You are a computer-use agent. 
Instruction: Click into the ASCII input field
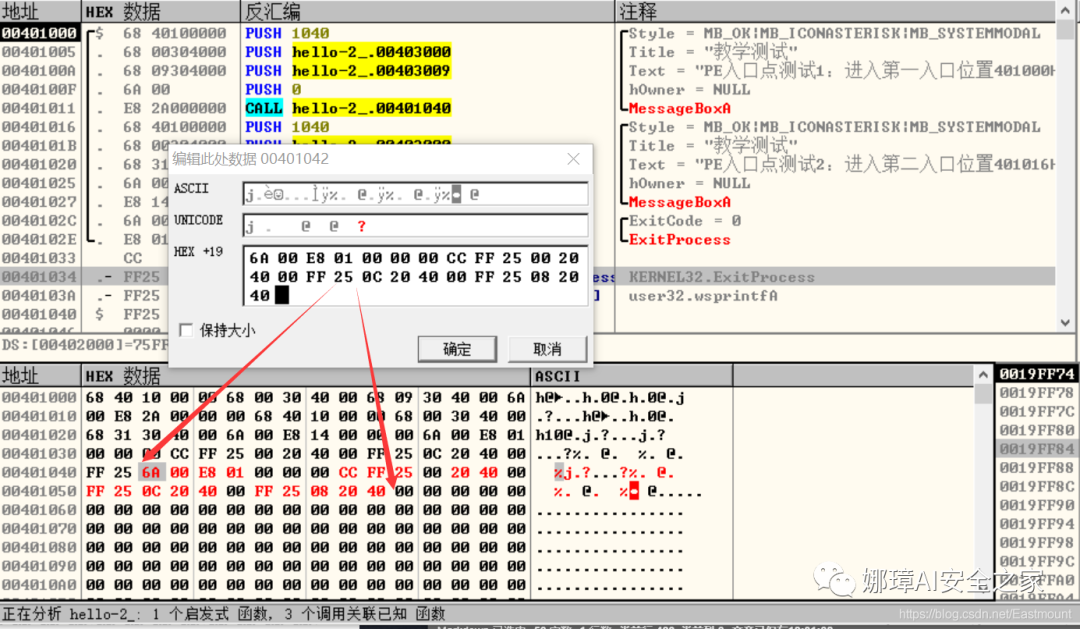click(415, 194)
